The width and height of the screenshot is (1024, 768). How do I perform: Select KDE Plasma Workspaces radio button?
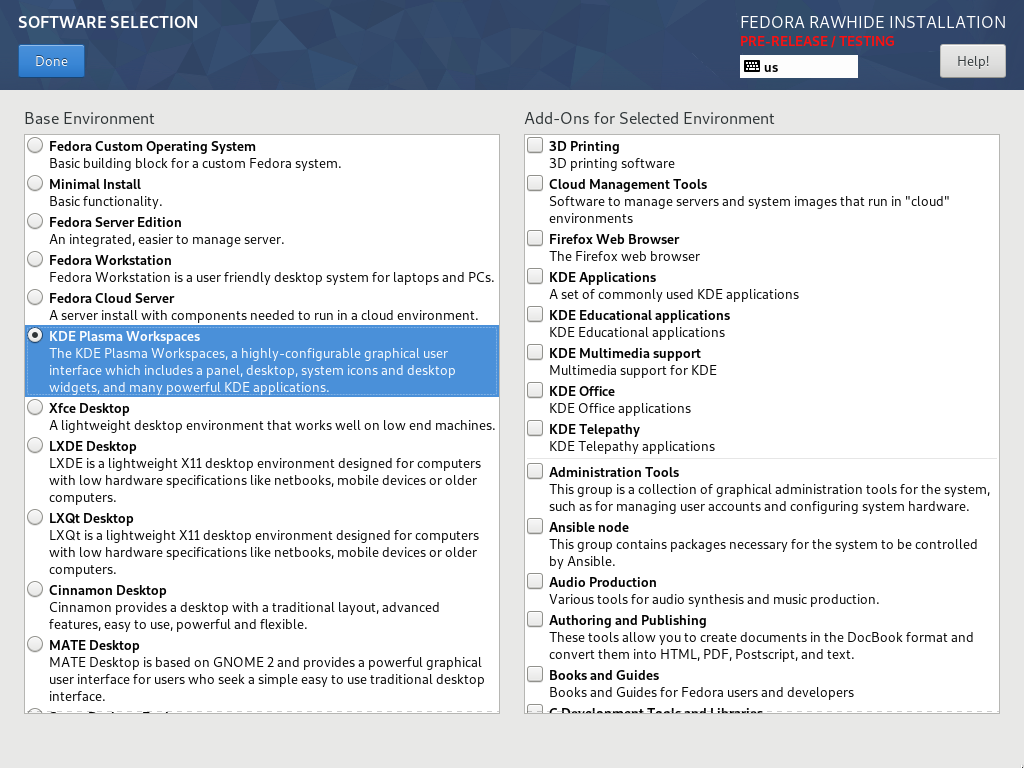click(35, 335)
